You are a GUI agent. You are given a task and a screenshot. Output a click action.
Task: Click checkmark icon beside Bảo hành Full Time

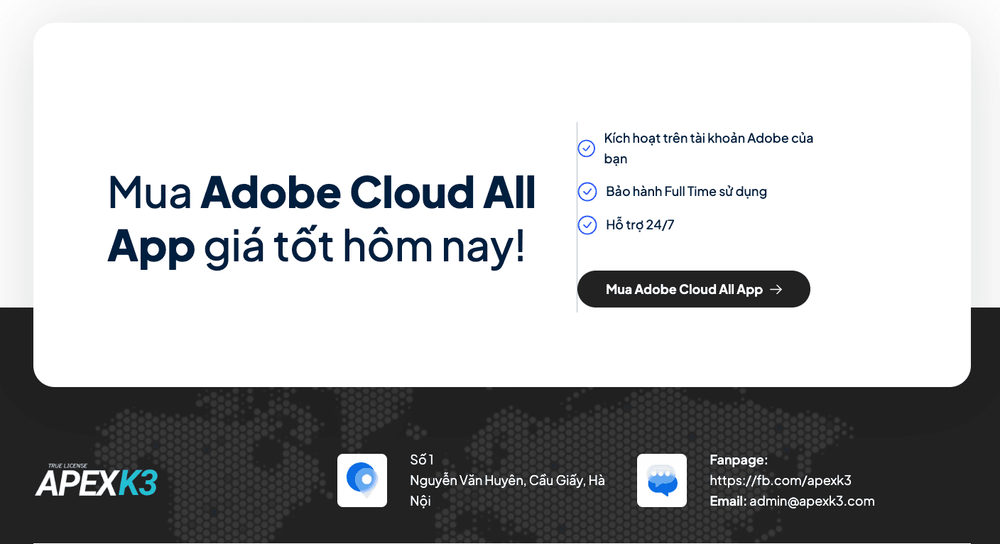[x=587, y=191]
